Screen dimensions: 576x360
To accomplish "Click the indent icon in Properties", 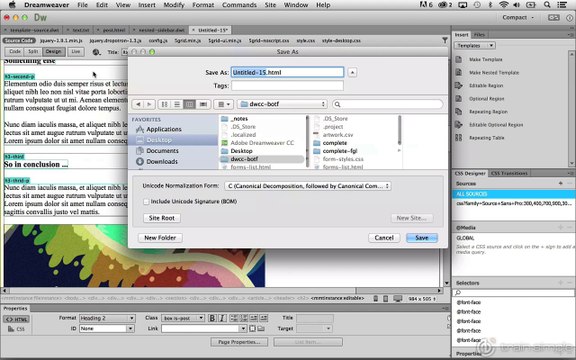I will pos(264,318).
